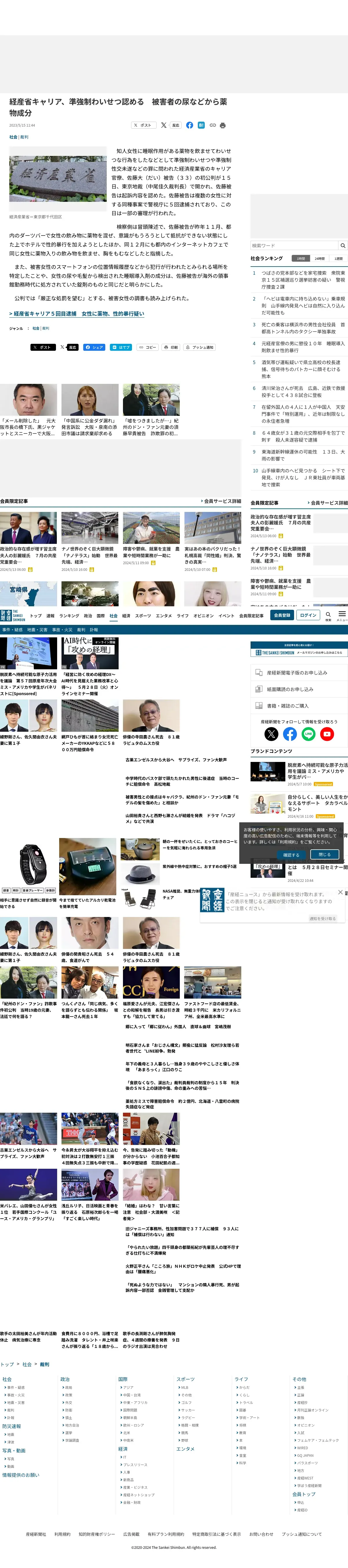Click 通知を受け取る in the notification popup

322,919
